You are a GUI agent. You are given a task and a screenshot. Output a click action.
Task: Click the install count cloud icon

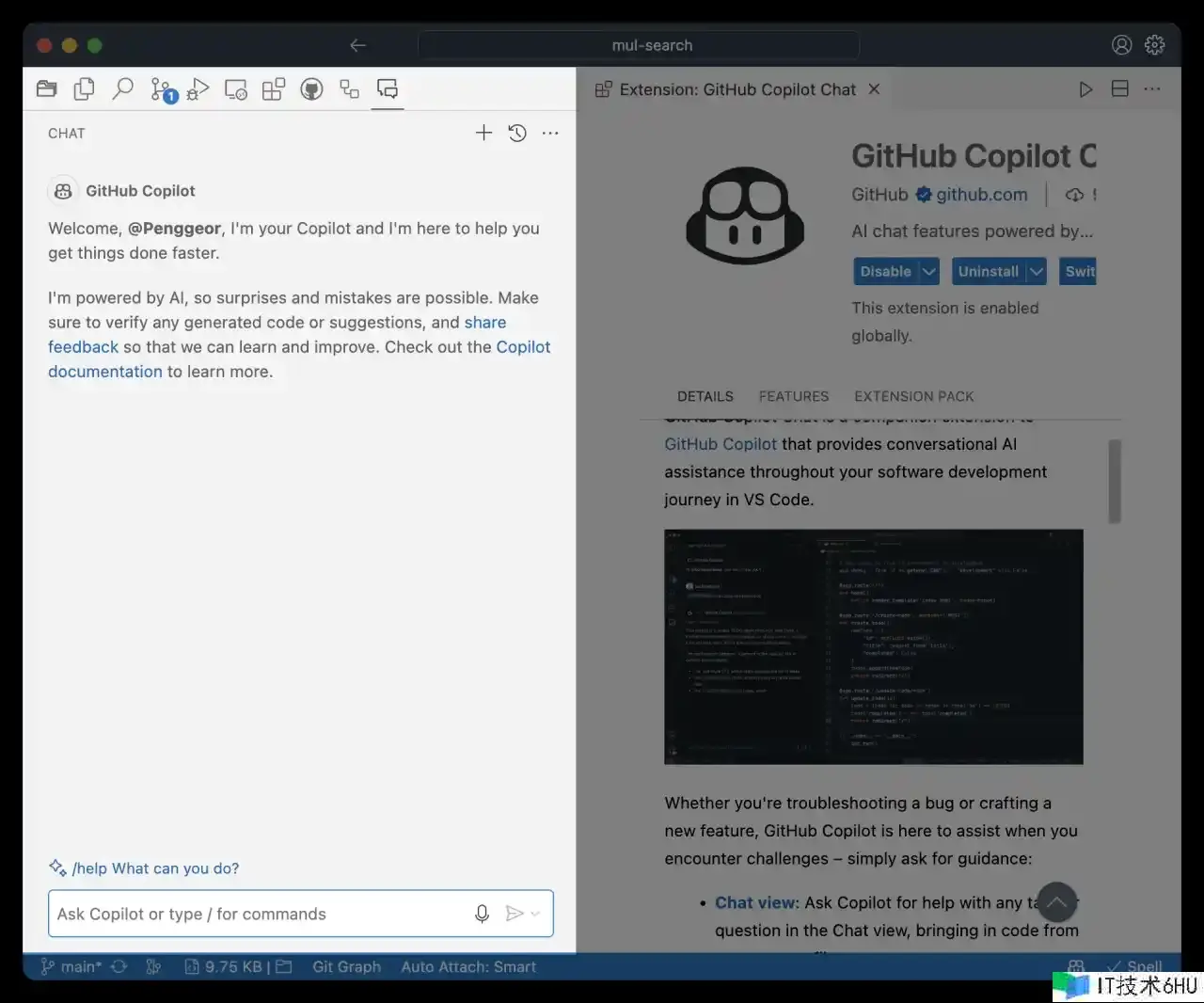pos(1074,195)
